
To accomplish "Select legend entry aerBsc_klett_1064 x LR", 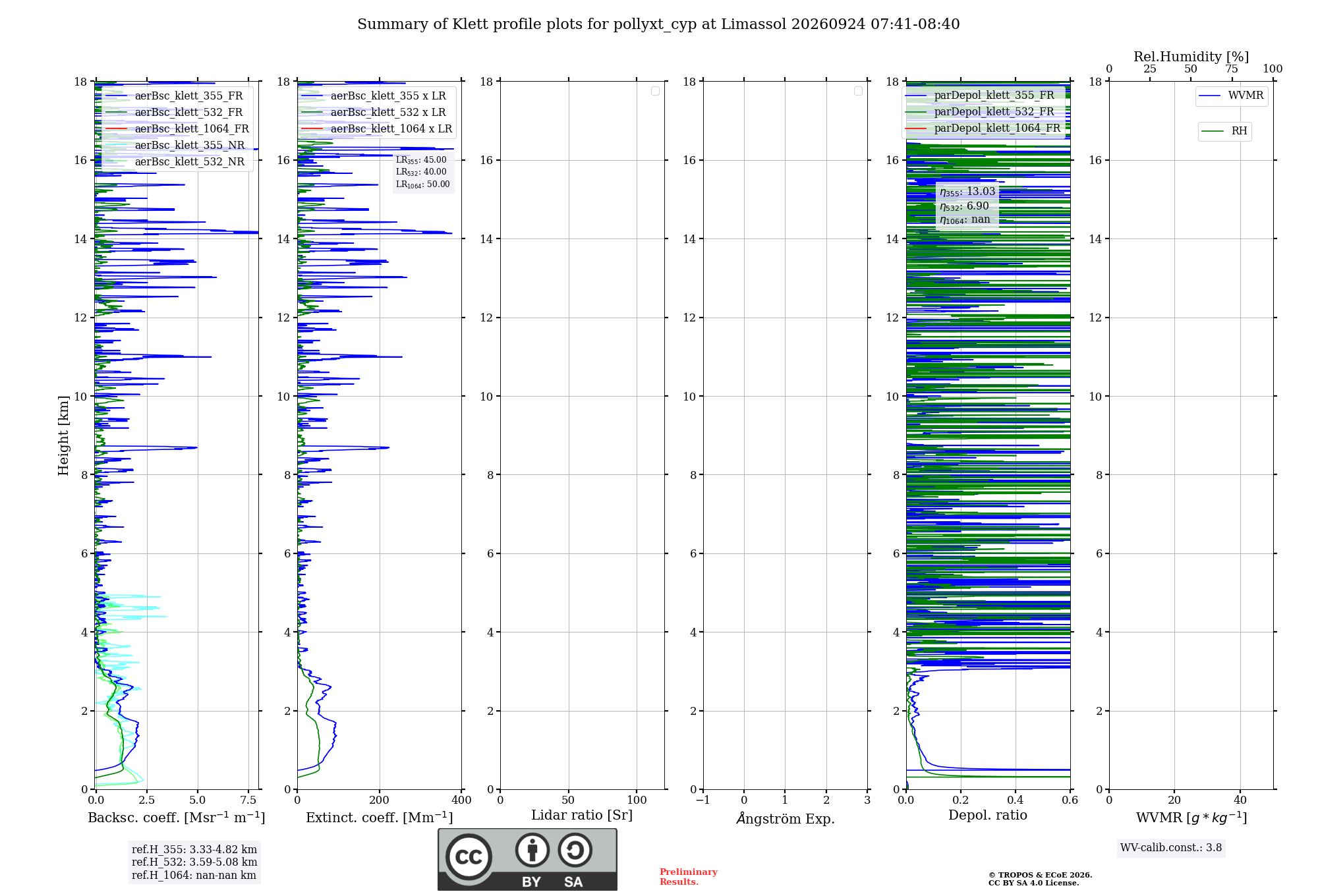I will [x=377, y=129].
